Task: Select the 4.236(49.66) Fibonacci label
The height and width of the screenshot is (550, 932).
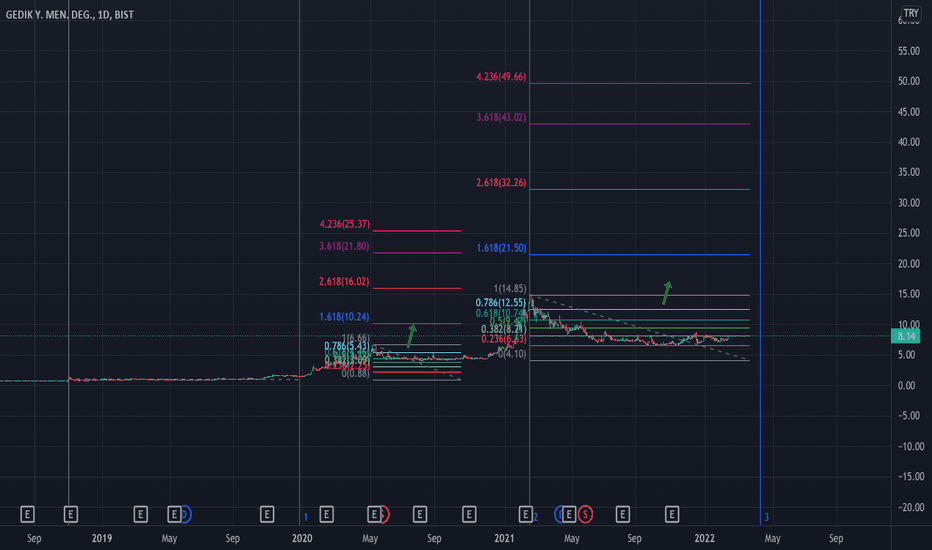Action: click(501, 77)
